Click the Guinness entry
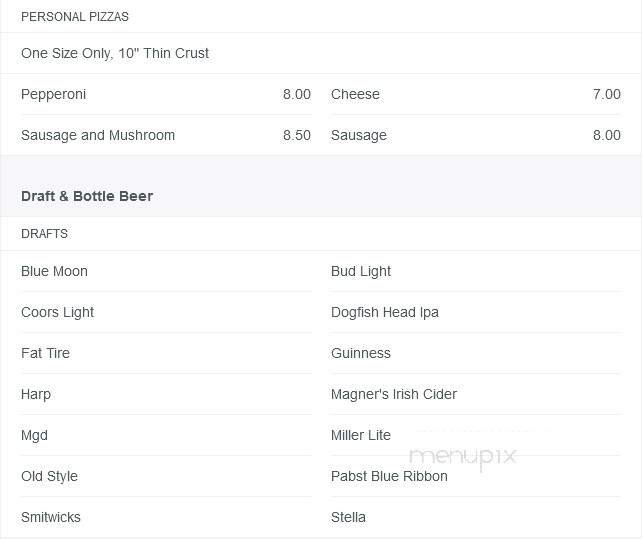The height and width of the screenshot is (539, 642). click(361, 353)
